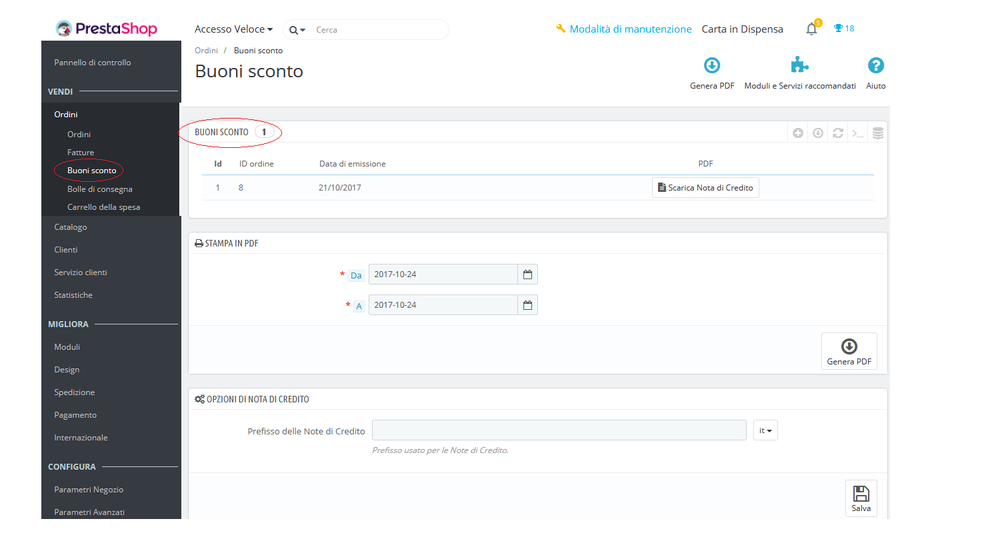Show the SQL query terminal icon
1000x537 pixels.
pos(858,133)
